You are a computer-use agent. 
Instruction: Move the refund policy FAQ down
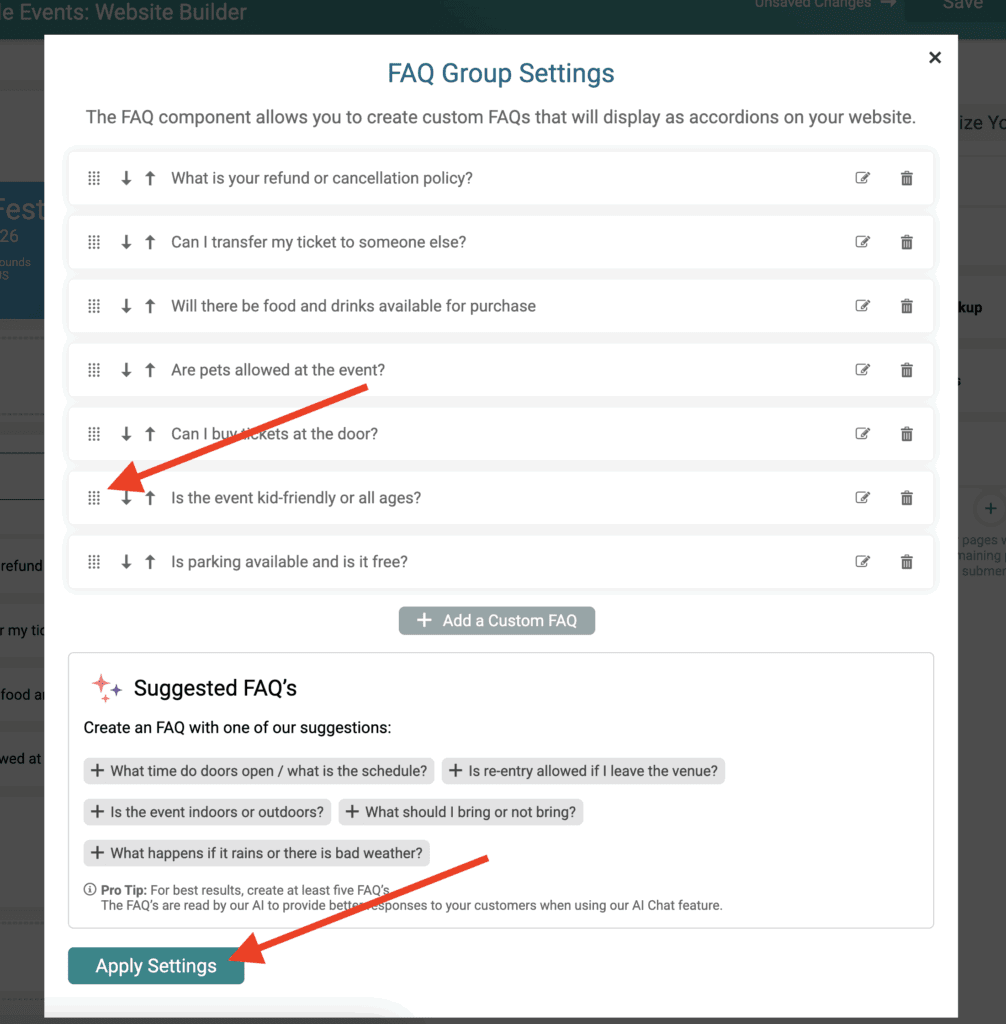tap(126, 178)
